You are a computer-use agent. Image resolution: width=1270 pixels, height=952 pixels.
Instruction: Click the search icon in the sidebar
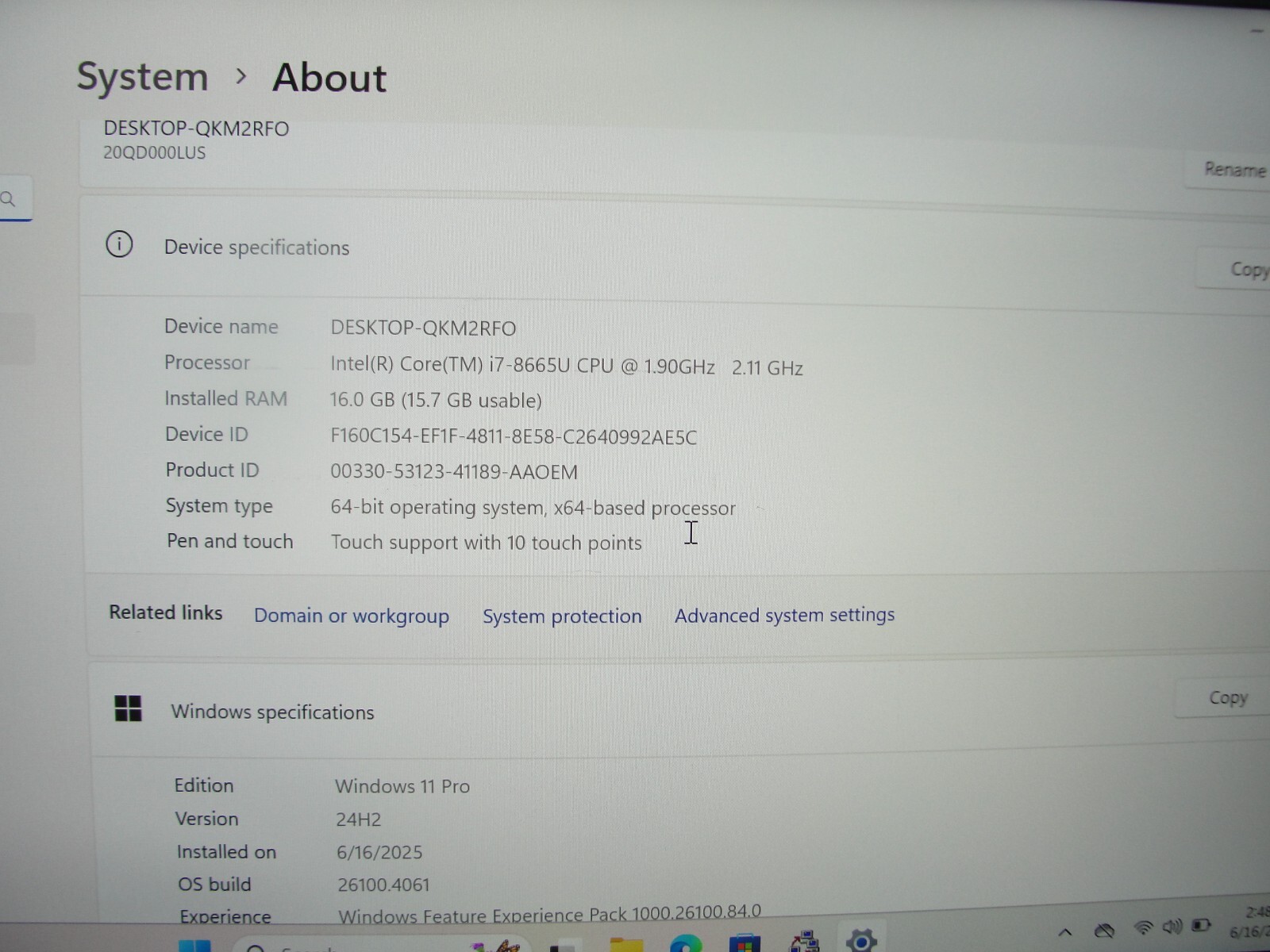click(x=9, y=199)
